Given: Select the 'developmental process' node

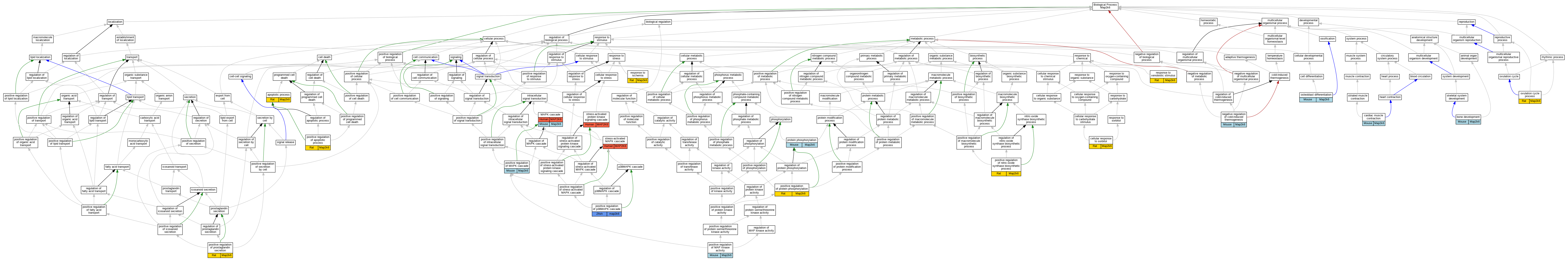Looking at the screenshot, I should tap(1308, 22).
